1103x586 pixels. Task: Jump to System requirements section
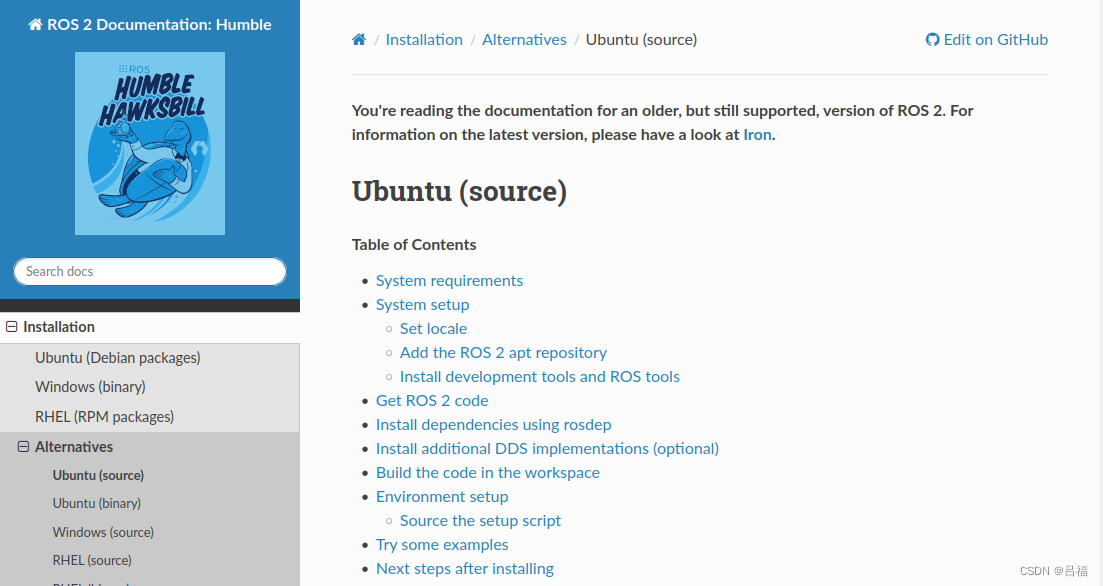(450, 281)
